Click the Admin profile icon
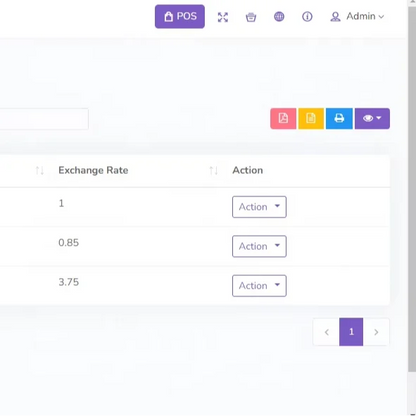Screen dimensions: 416x416 [x=335, y=17]
